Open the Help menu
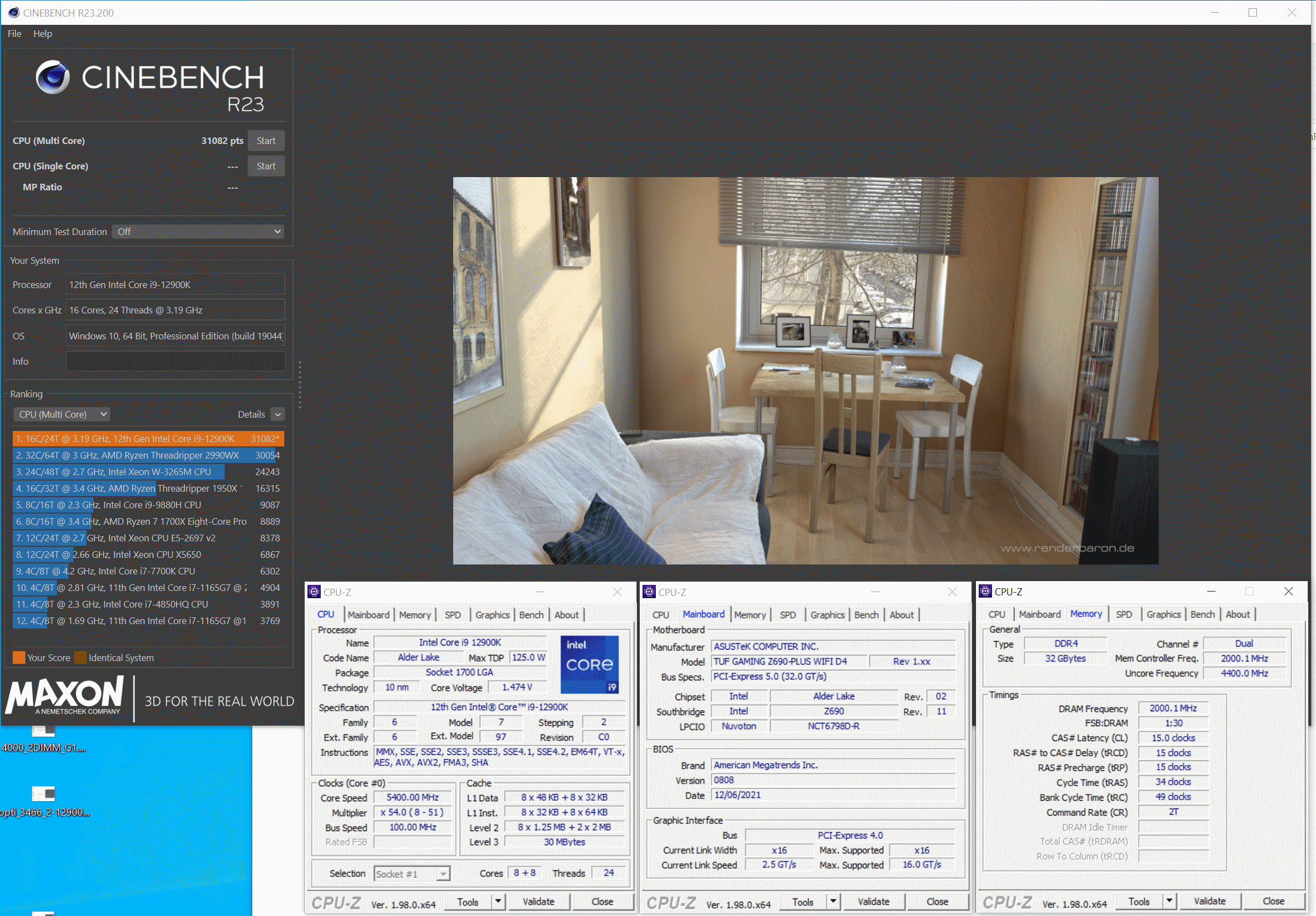Screen dimensions: 1316x916 point(43,34)
